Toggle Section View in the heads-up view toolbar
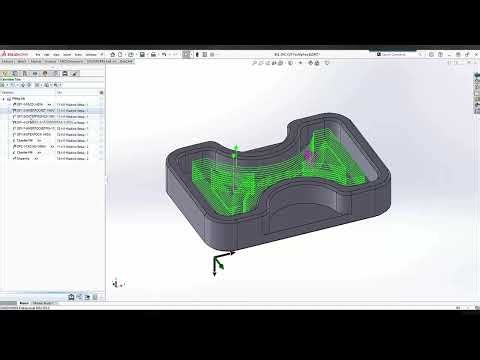The image size is (480, 360). [x=274, y=63]
